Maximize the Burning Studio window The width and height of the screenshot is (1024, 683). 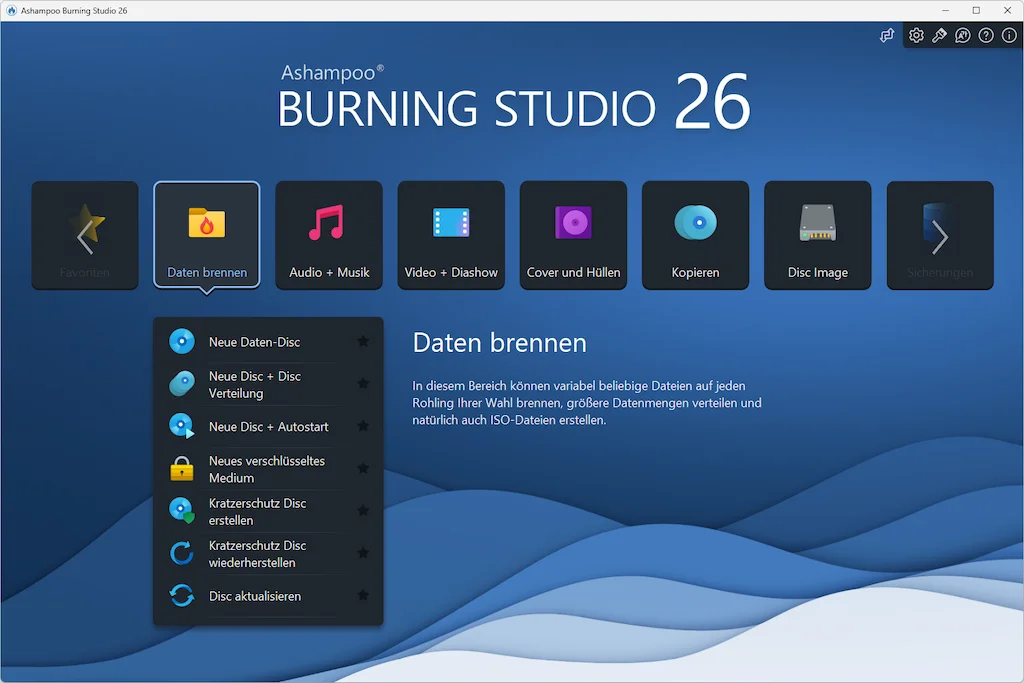coord(976,10)
